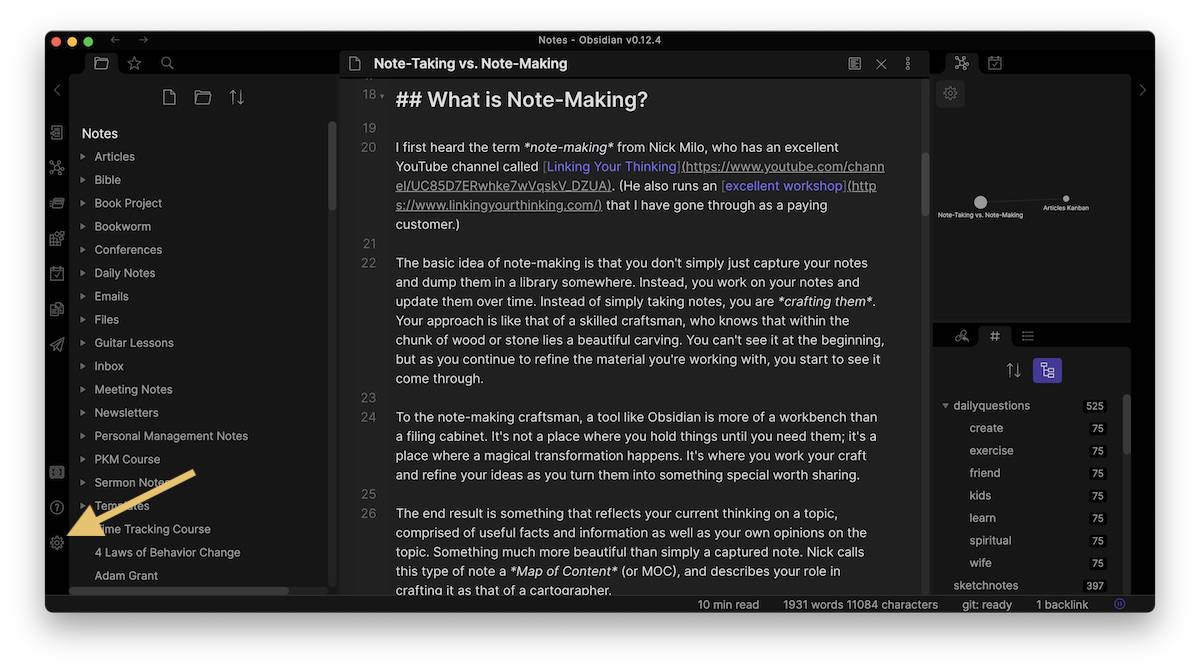This screenshot has height=672, width=1200.
Task: Click the purple status bar icon
Action: 1119,604
